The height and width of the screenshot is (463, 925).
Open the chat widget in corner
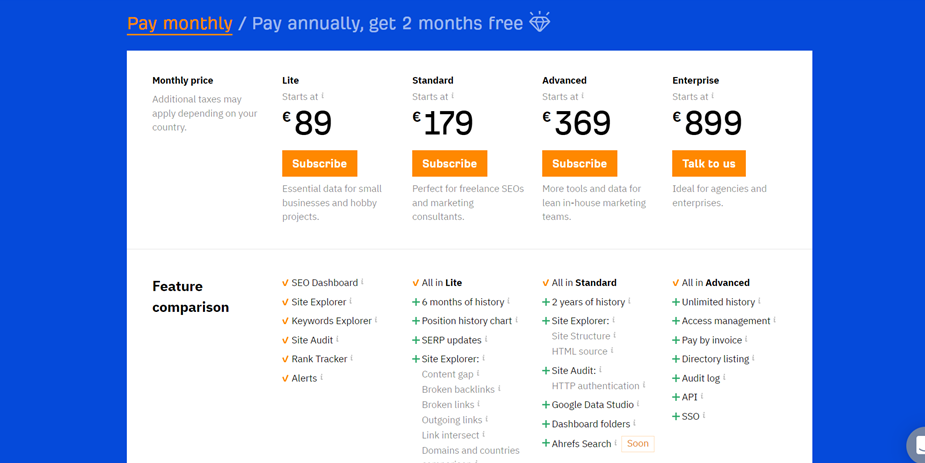(917, 445)
